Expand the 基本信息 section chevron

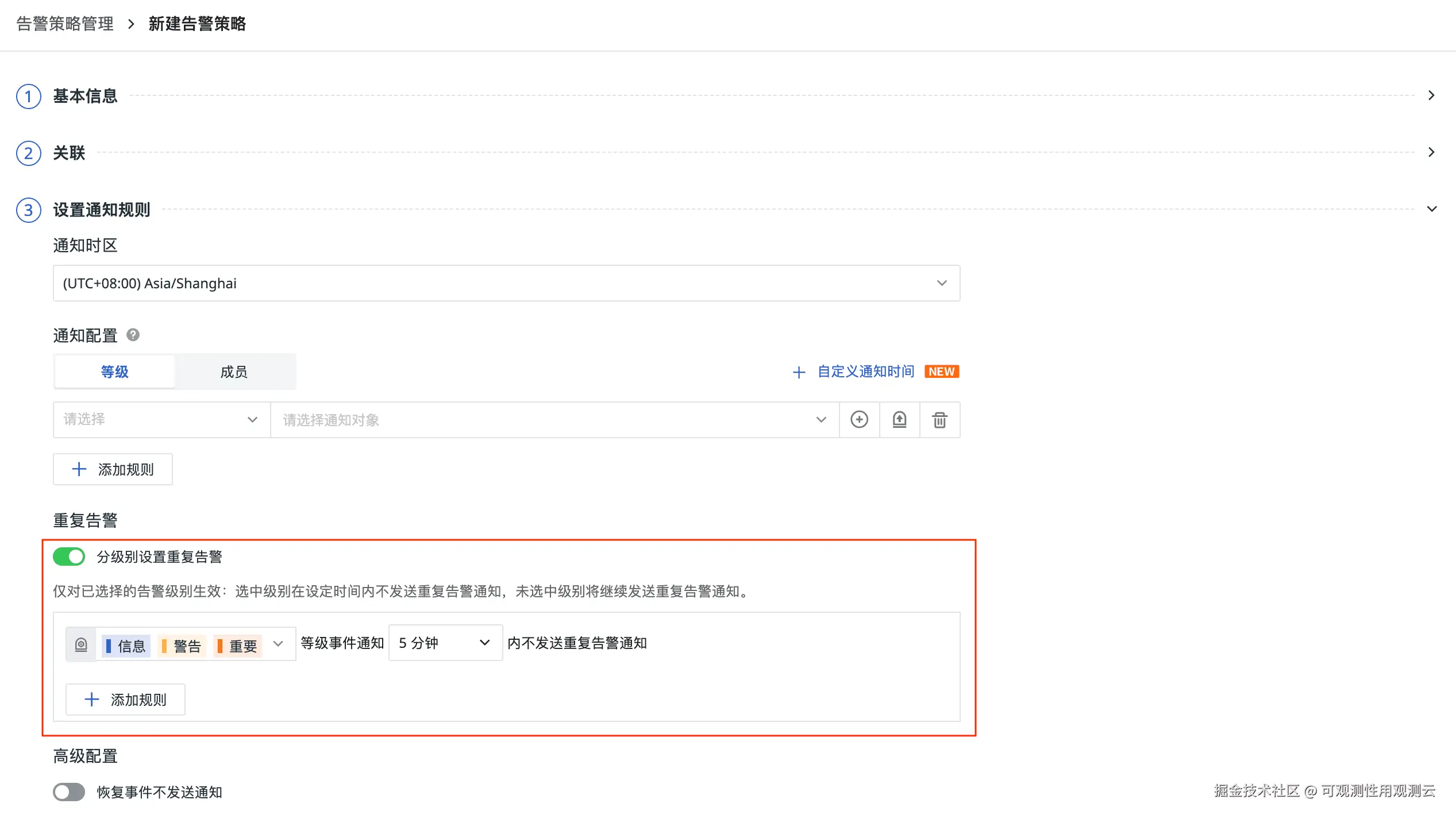pos(1431,95)
